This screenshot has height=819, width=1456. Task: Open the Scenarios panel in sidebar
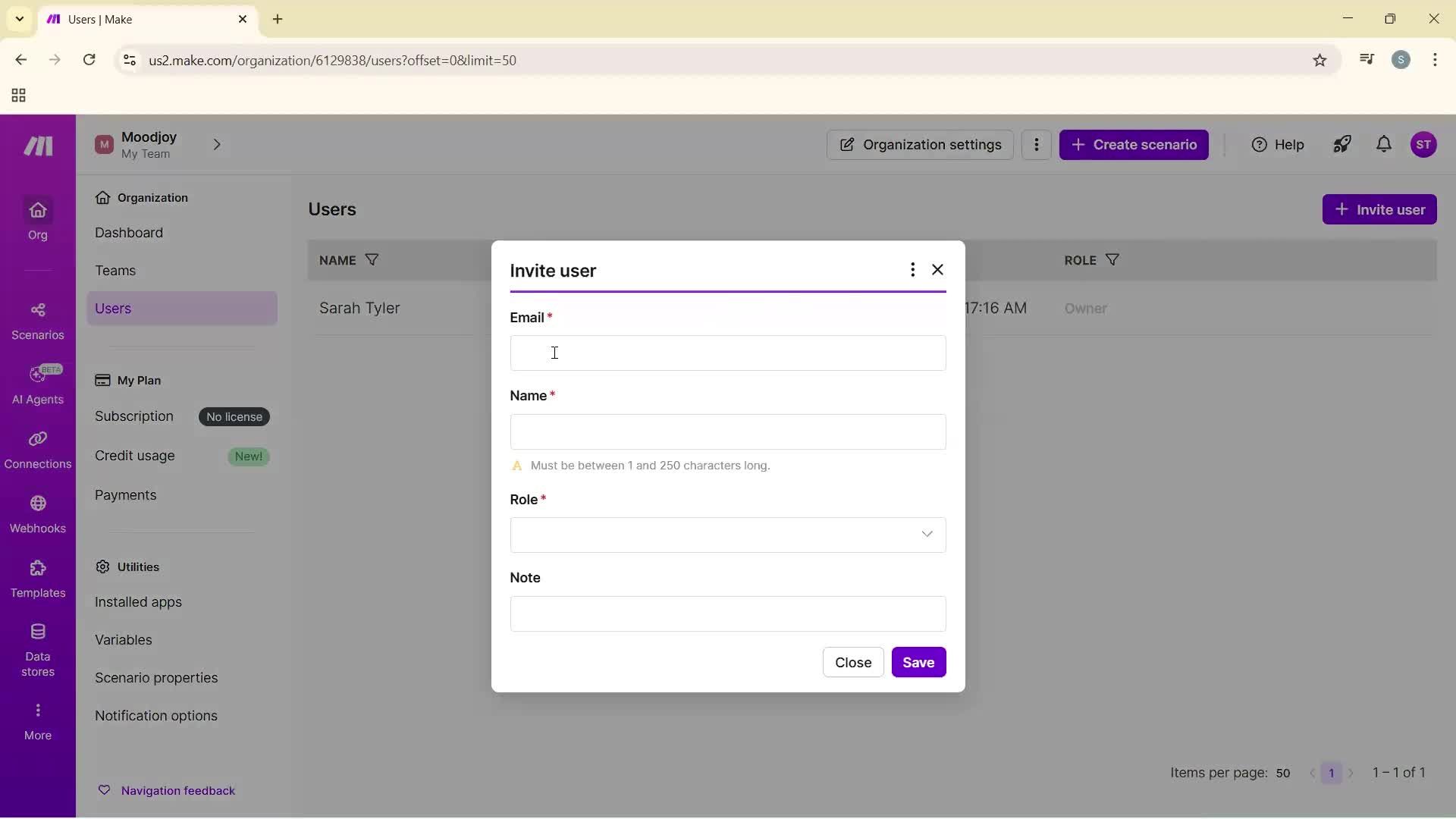pos(37,320)
